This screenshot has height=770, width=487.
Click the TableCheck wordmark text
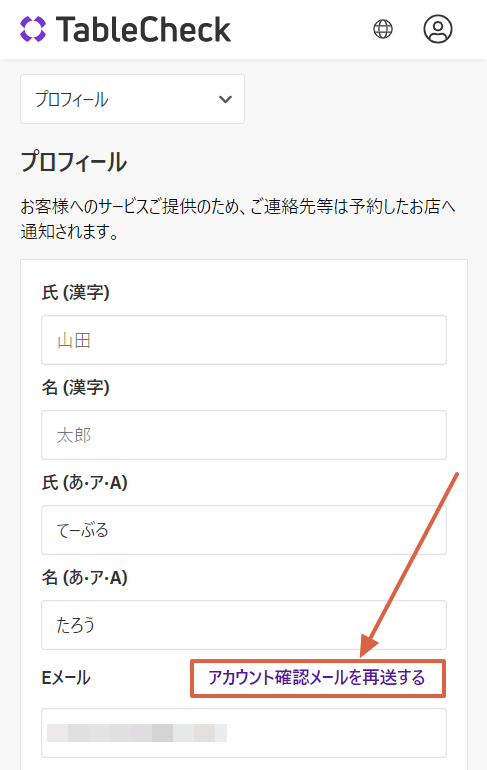[x=143, y=29]
